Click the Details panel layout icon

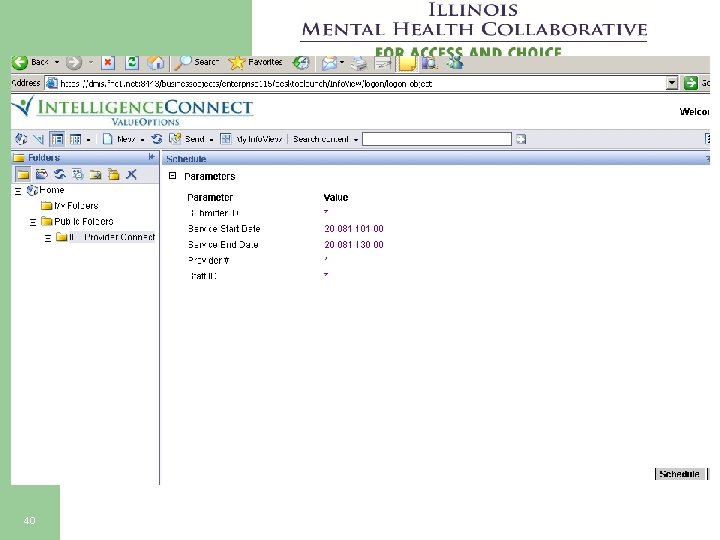(75, 139)
